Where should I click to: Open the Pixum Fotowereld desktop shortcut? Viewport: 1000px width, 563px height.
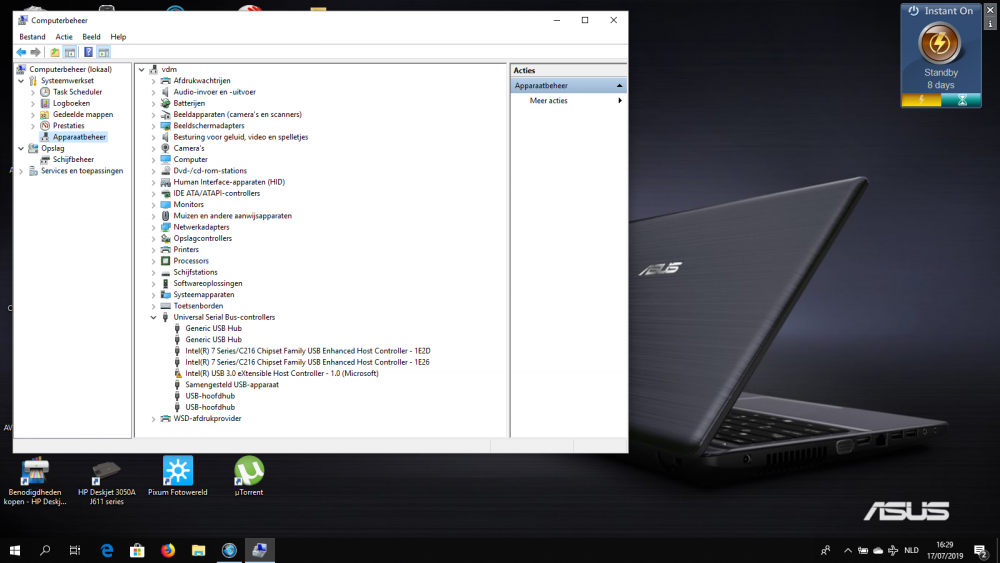[x=177, y=476]
